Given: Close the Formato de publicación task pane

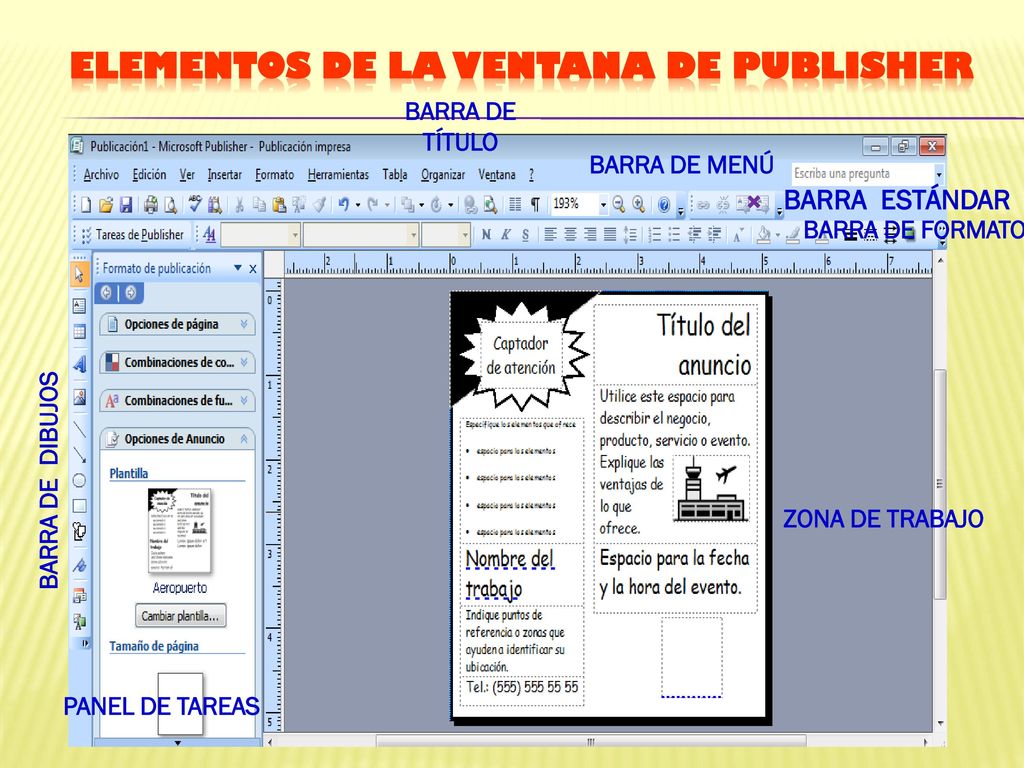Looking at the screenshot, I should click(x=253, y=268).
